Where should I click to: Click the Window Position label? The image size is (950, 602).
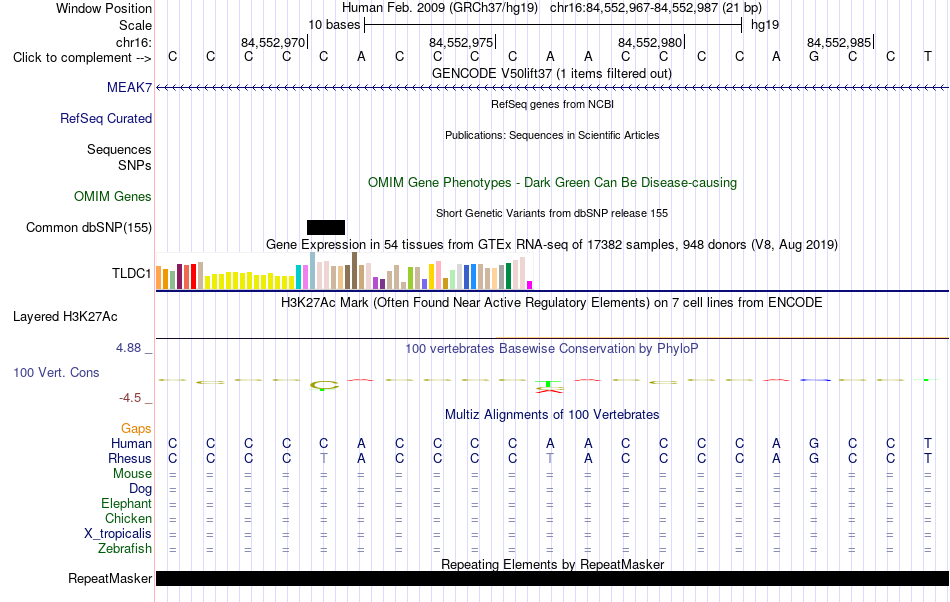(104, 8)
